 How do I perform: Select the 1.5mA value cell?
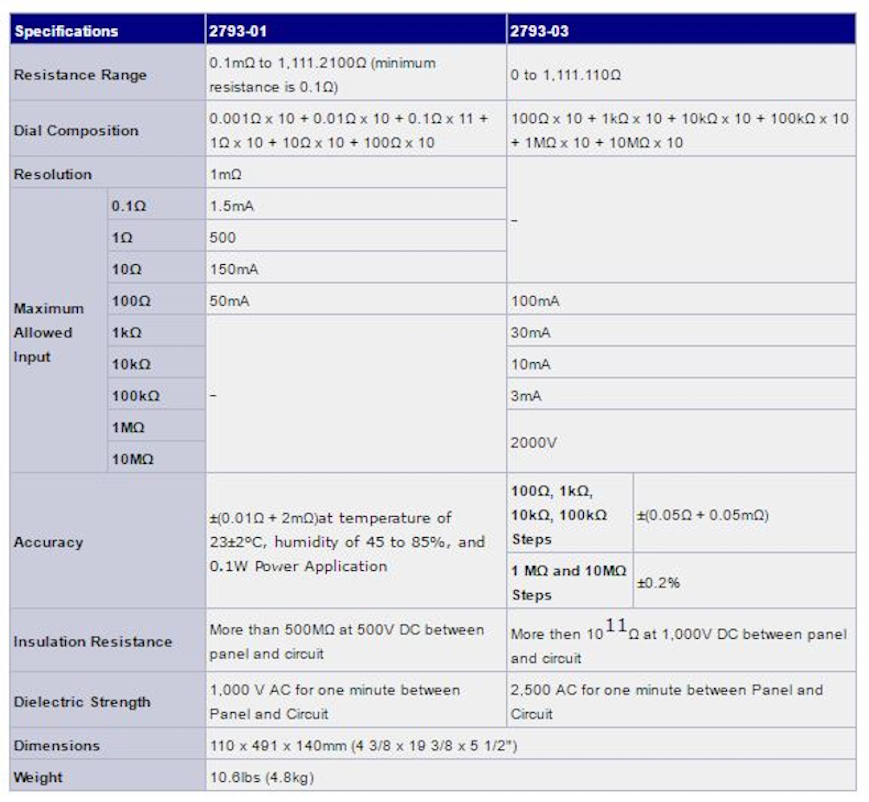click(x=229, y=205)
